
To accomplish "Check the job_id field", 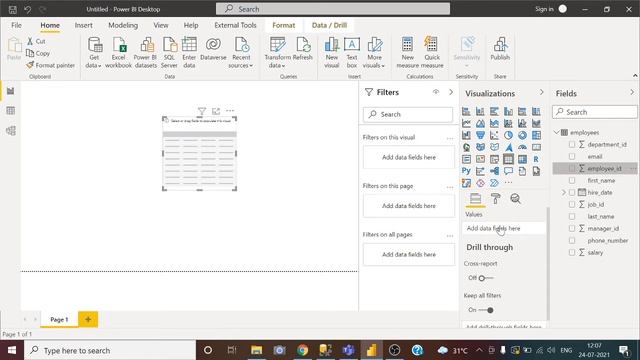I will tap(572, 204).
